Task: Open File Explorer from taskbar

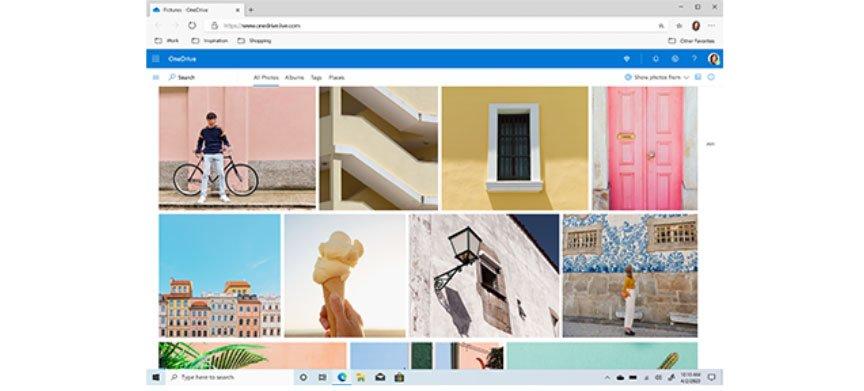Action: (361, 377)
